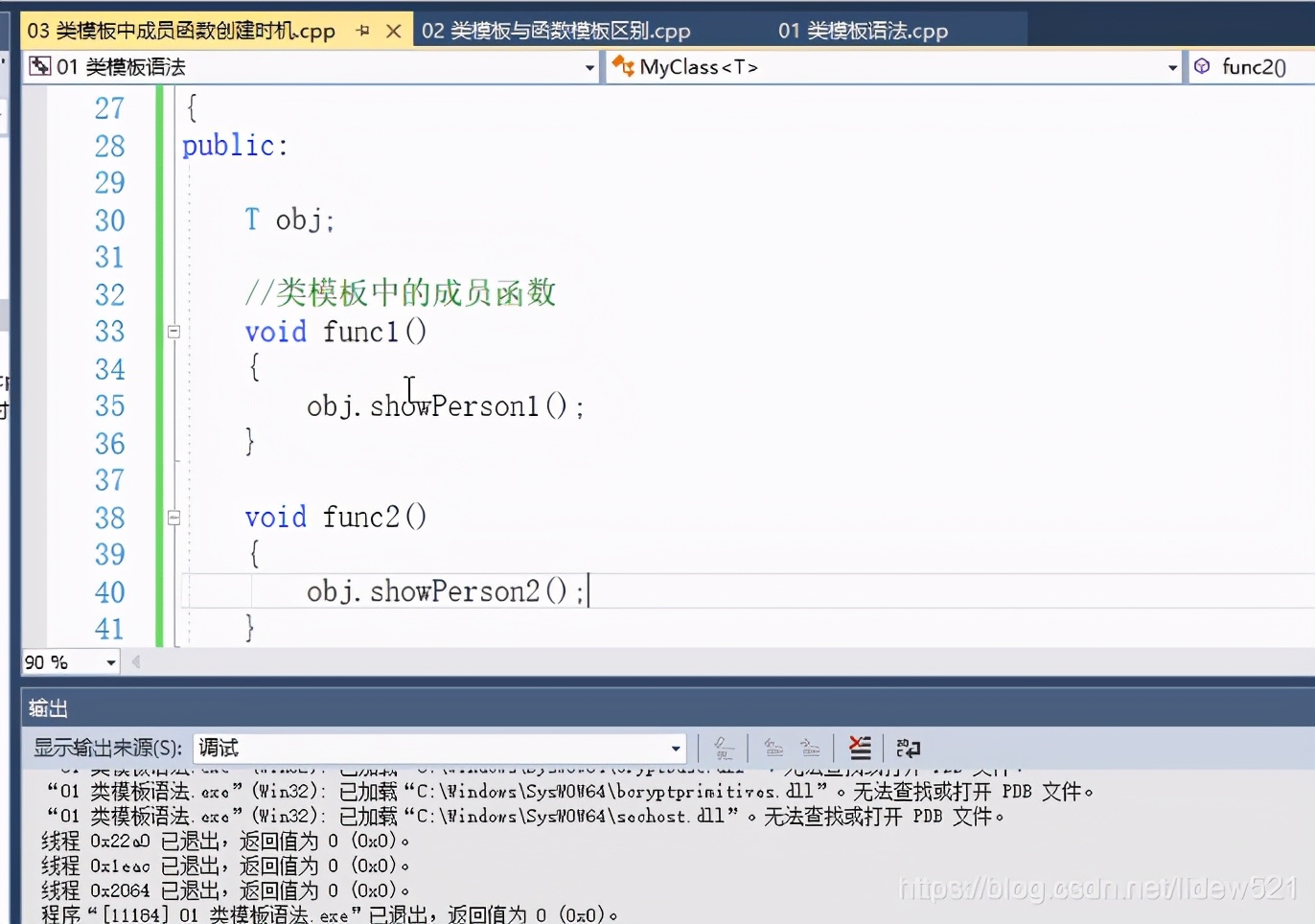Collapse the func2 code block at line 38
The width and height of the screenshot is (1315, 924).
pyautogui.click(x=173, y=517)
